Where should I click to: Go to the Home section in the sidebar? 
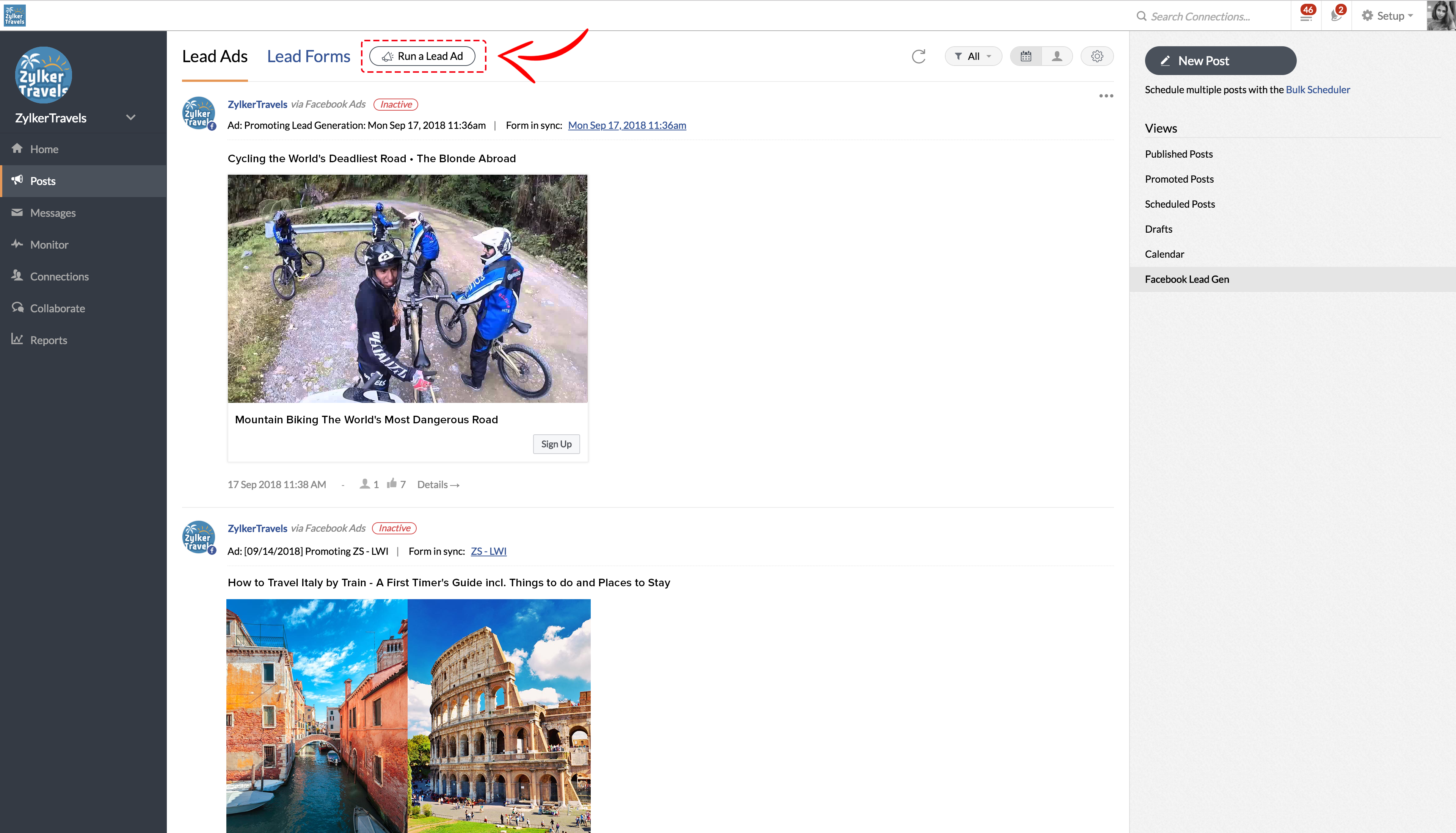pos(44,149)
